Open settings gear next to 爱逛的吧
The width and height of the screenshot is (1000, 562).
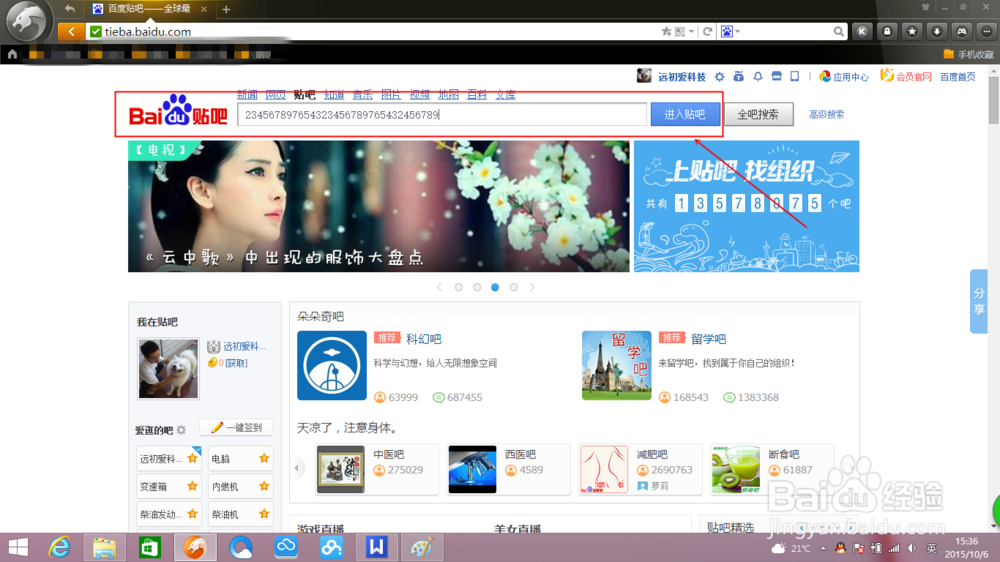(182, 430)
